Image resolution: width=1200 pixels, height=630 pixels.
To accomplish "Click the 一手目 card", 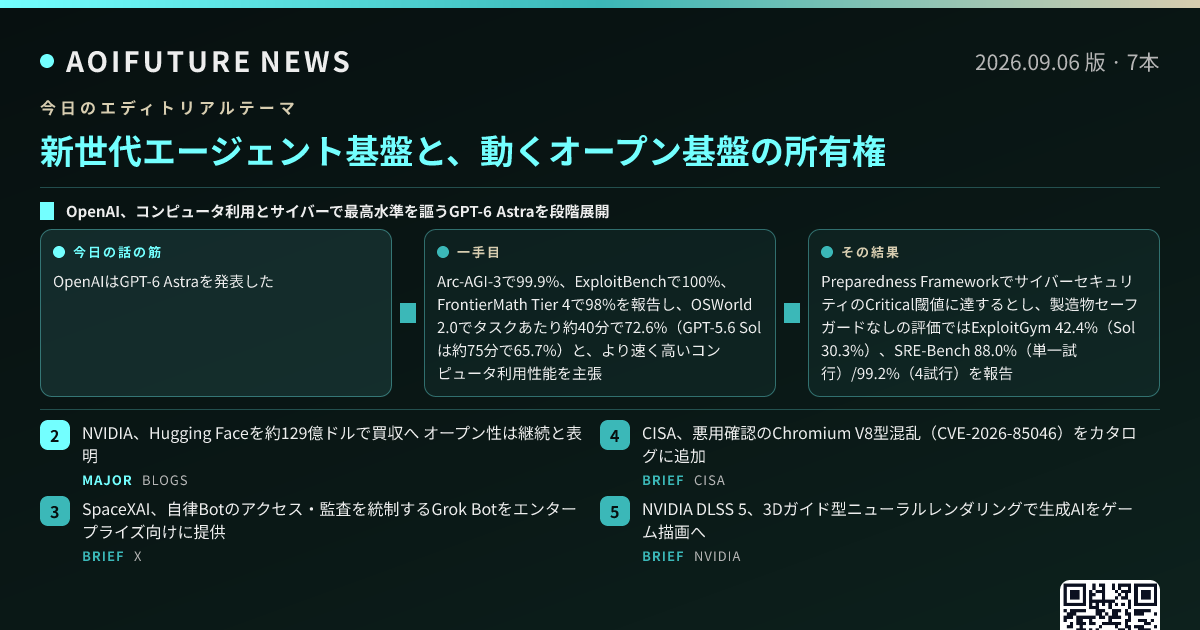I will (x=600, y=313).
